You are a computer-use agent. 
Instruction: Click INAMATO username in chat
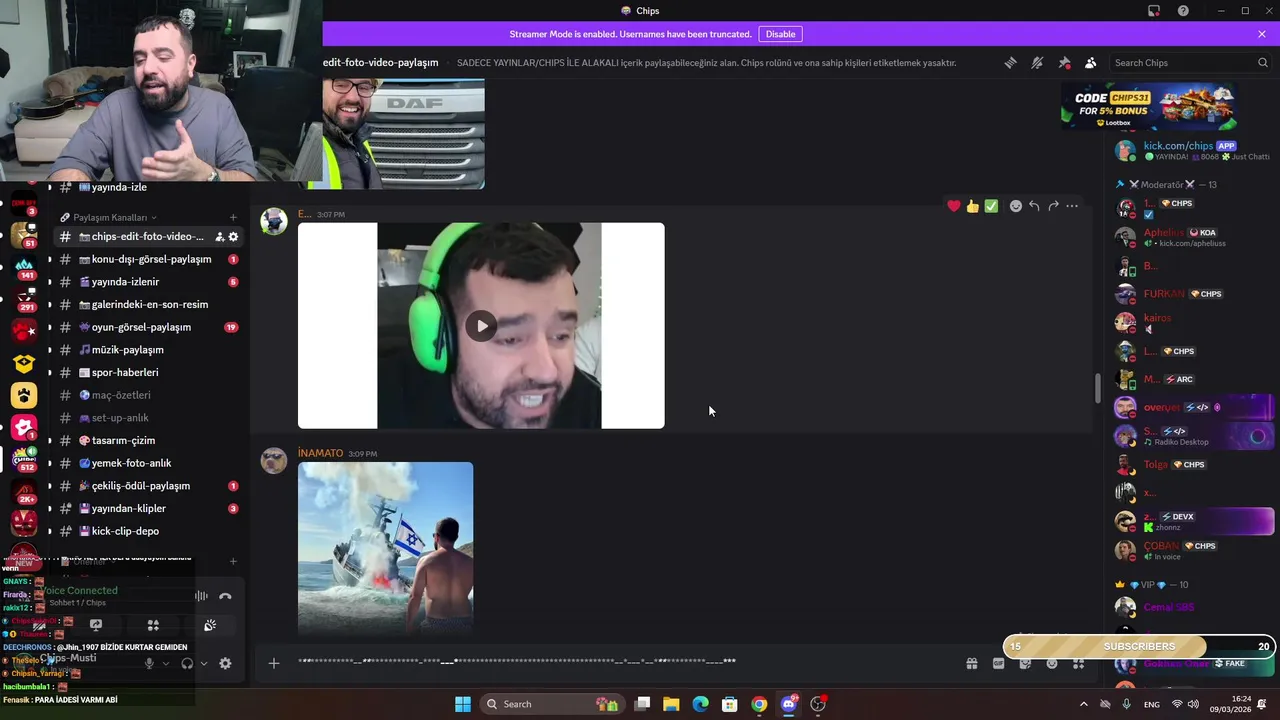[320, 453]
